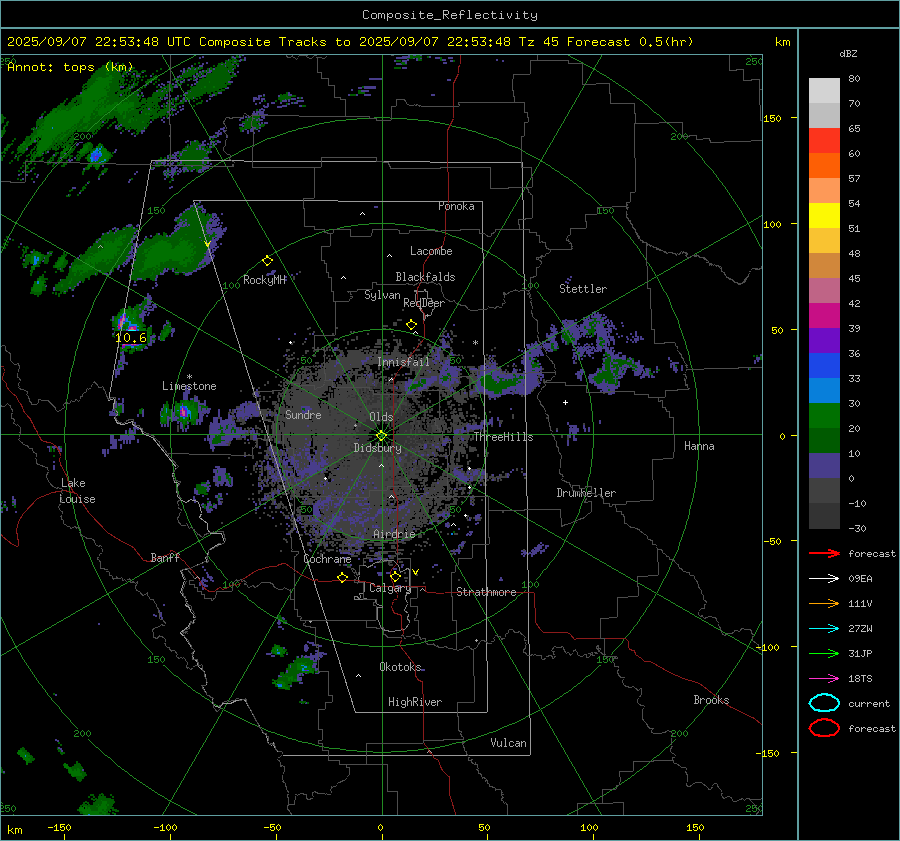This screenshot has height=841, width=900.
Task: Pick the red 60-65 dBZ swatch
Action: coord(824,141)
